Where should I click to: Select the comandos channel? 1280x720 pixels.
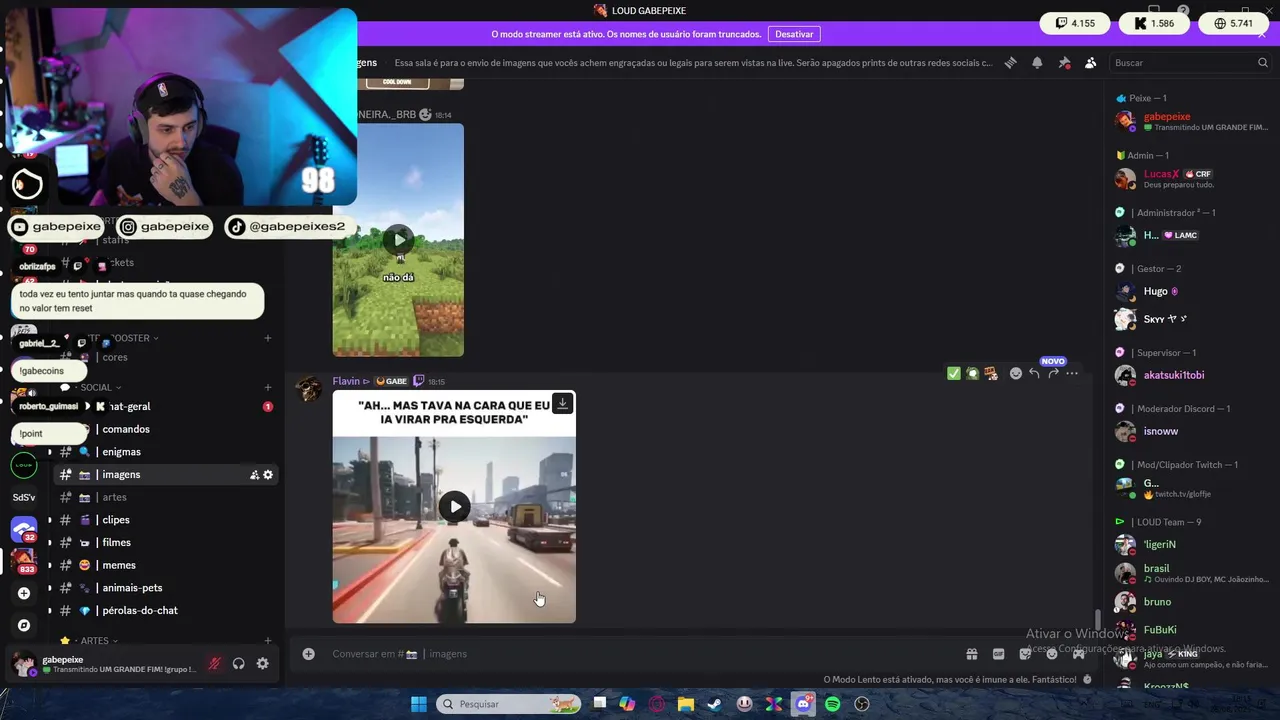click(164, 429)
